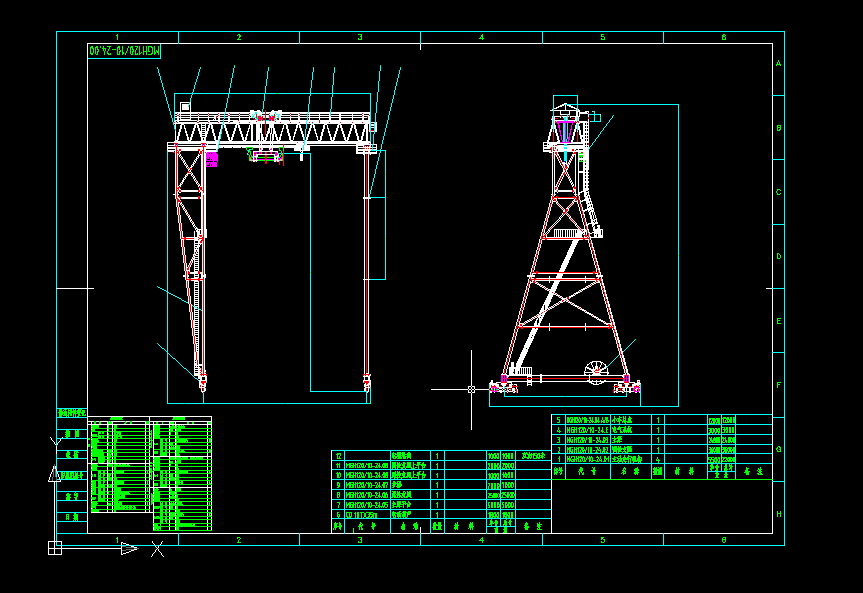Select zone letter F on the border
This screenshot has height=593, width=863.
point(778,385)
